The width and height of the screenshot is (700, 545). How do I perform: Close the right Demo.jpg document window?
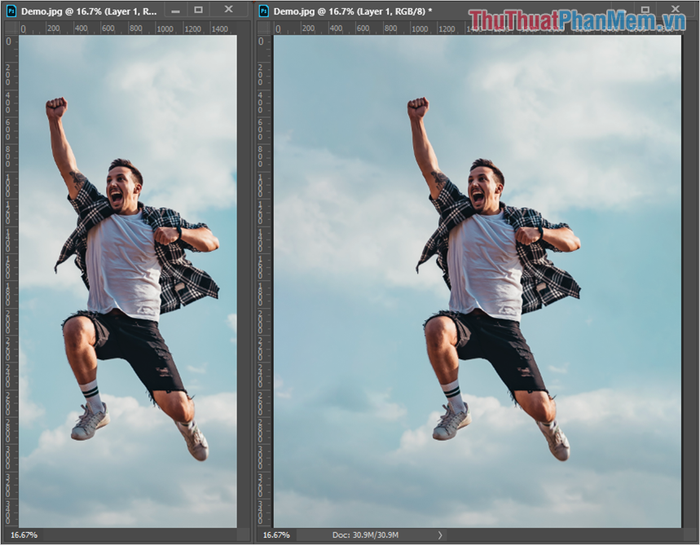pos(675,9)
